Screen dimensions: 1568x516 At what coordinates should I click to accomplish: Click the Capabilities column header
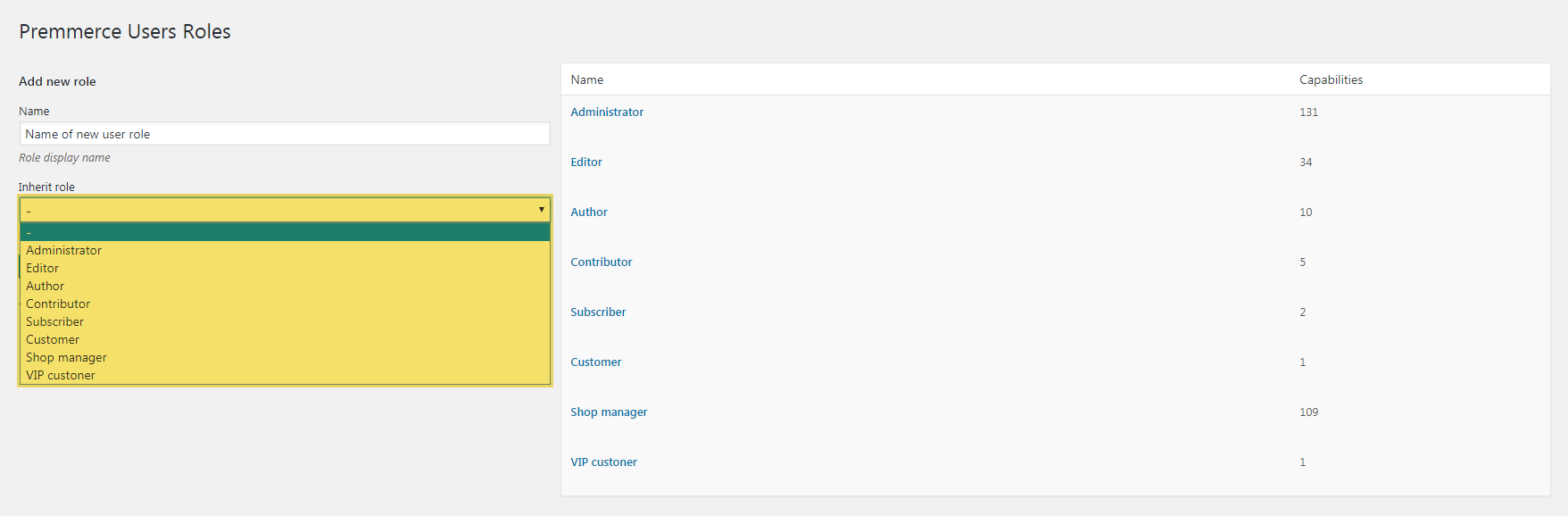(x=1331, y=79)
